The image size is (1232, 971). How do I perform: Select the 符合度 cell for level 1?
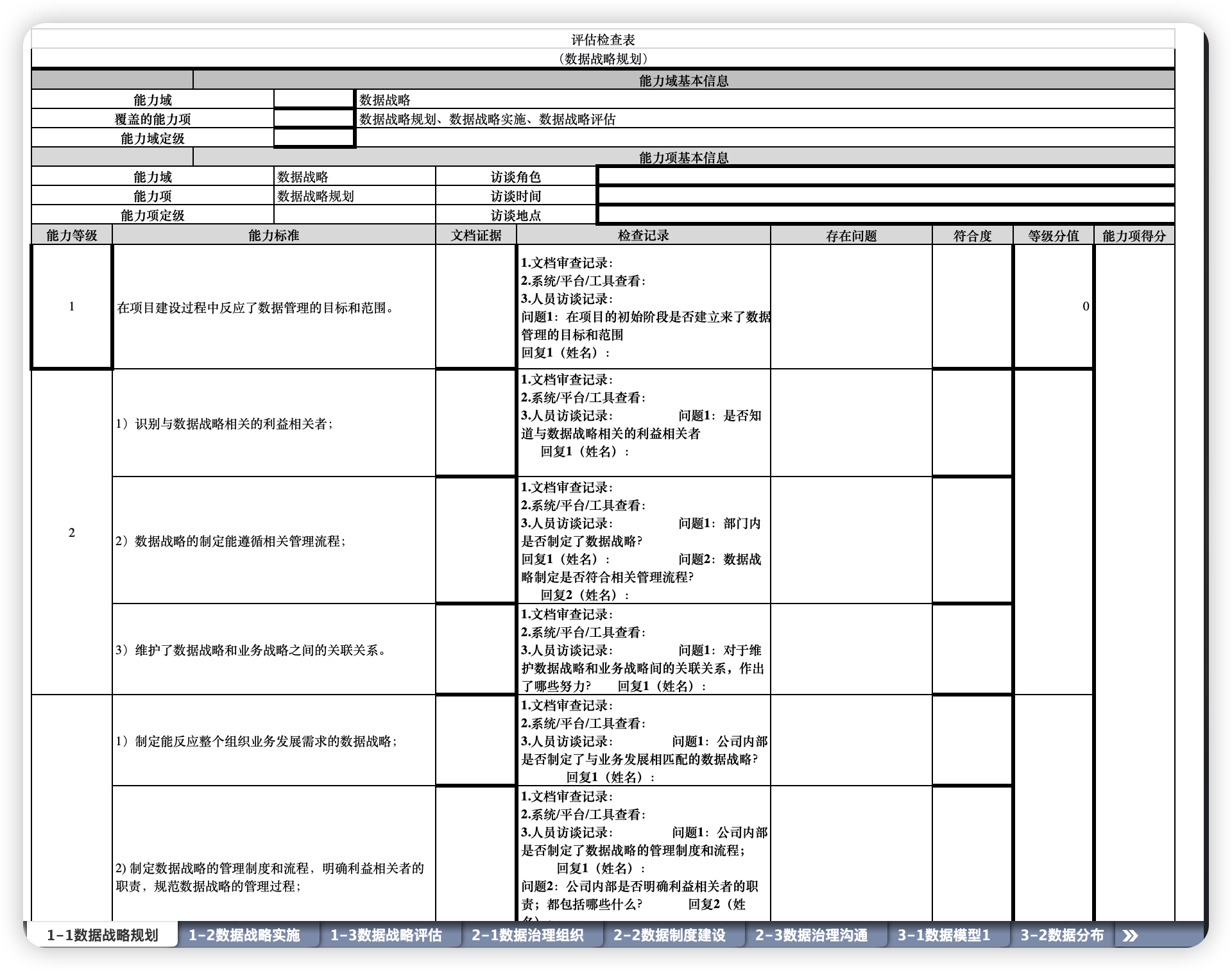pyautogui.click(x=972, y=307)
